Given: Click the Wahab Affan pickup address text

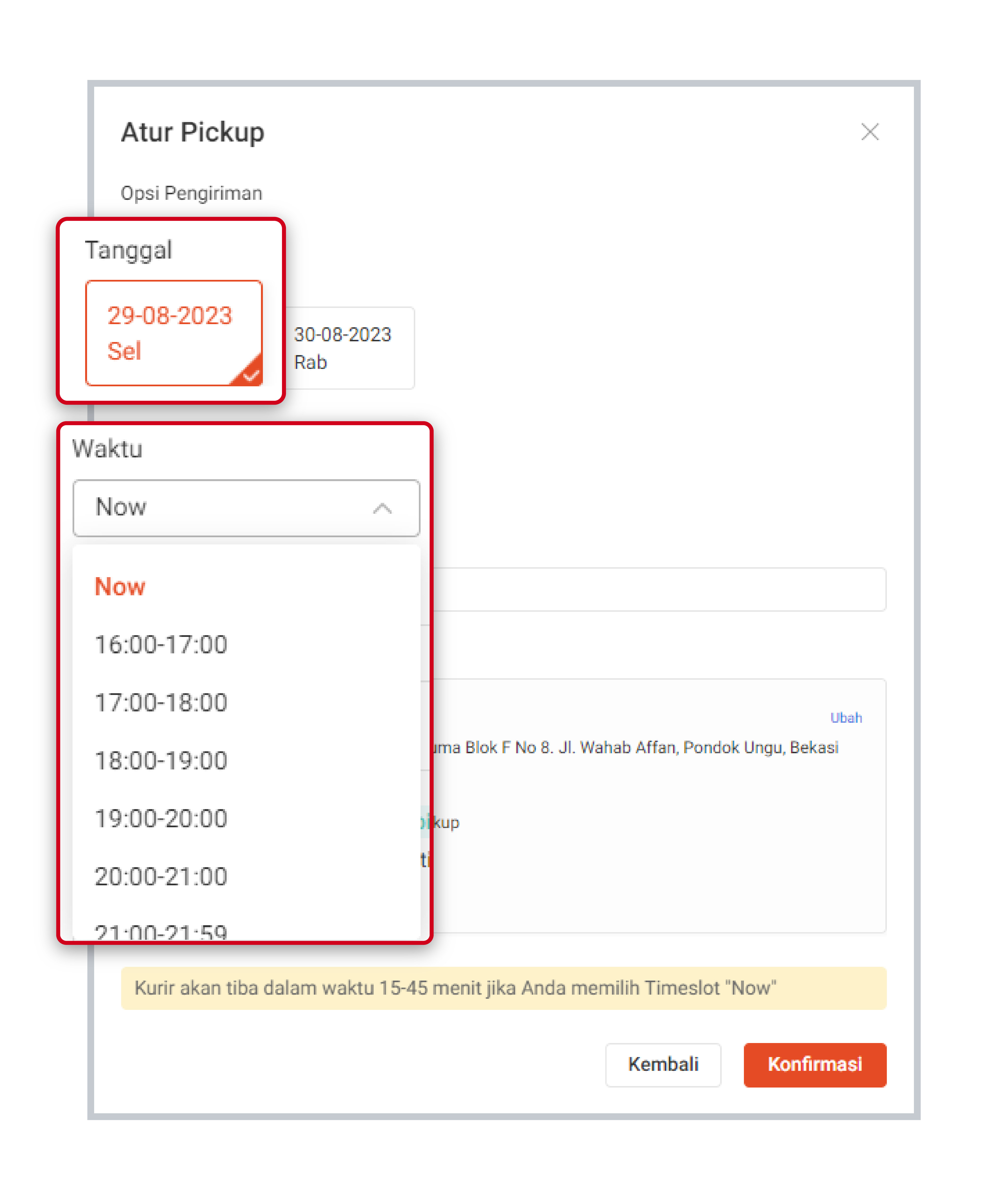Looking at the screenshot, I should (x=634, y=747).
